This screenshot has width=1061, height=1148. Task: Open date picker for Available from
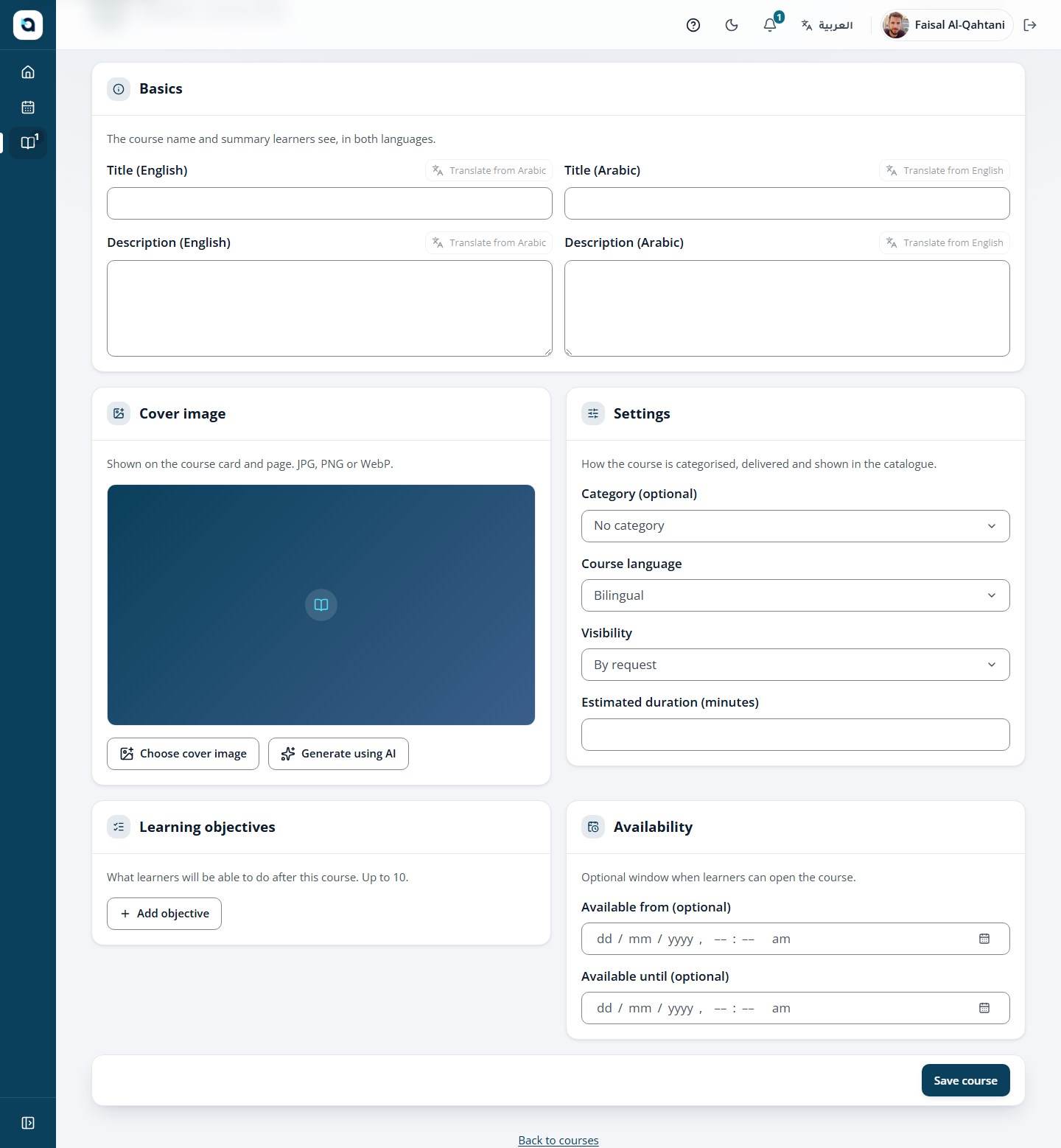coord(984,939)
